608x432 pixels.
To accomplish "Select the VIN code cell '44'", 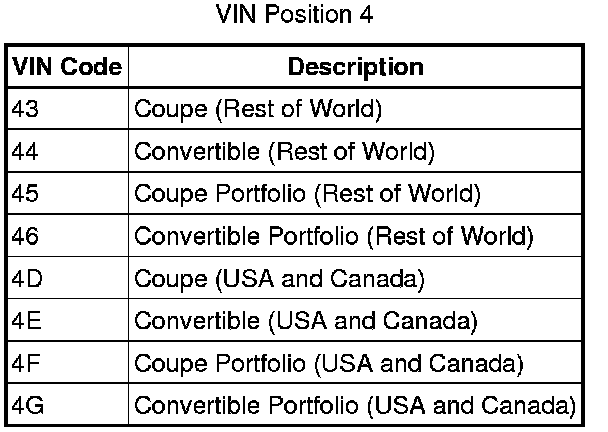I will [24, 153].
